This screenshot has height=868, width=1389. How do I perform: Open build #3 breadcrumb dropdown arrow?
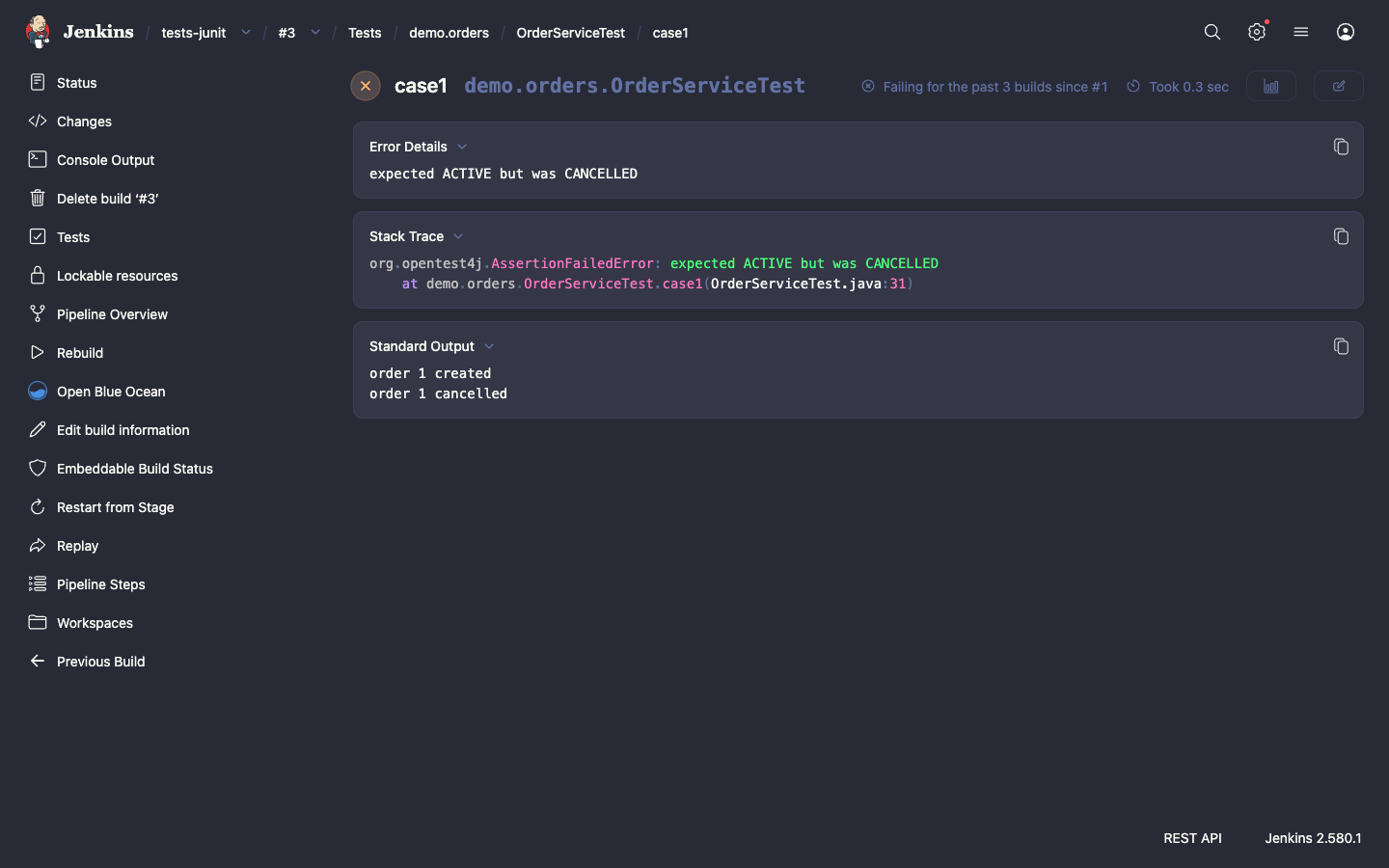(315, 32)
